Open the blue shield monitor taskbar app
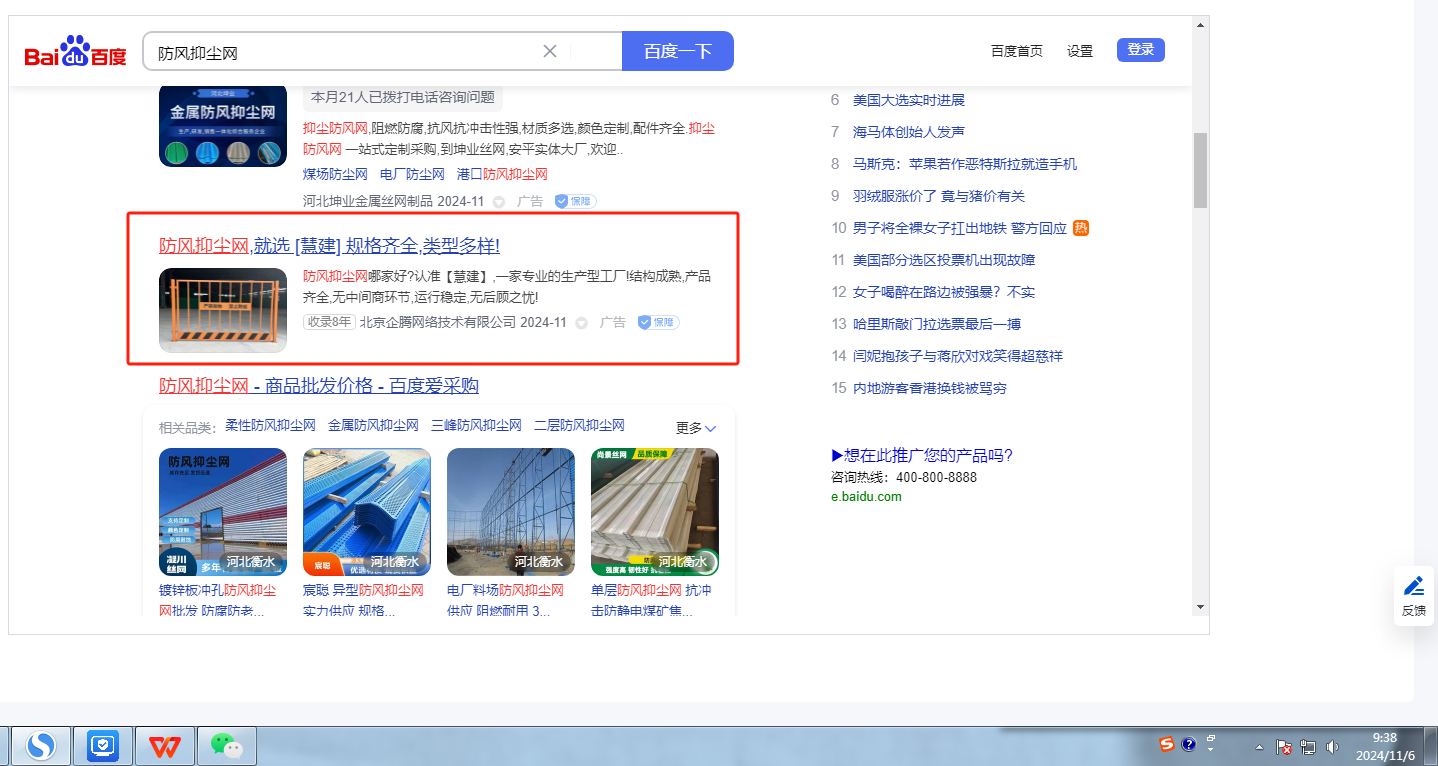 103,746
